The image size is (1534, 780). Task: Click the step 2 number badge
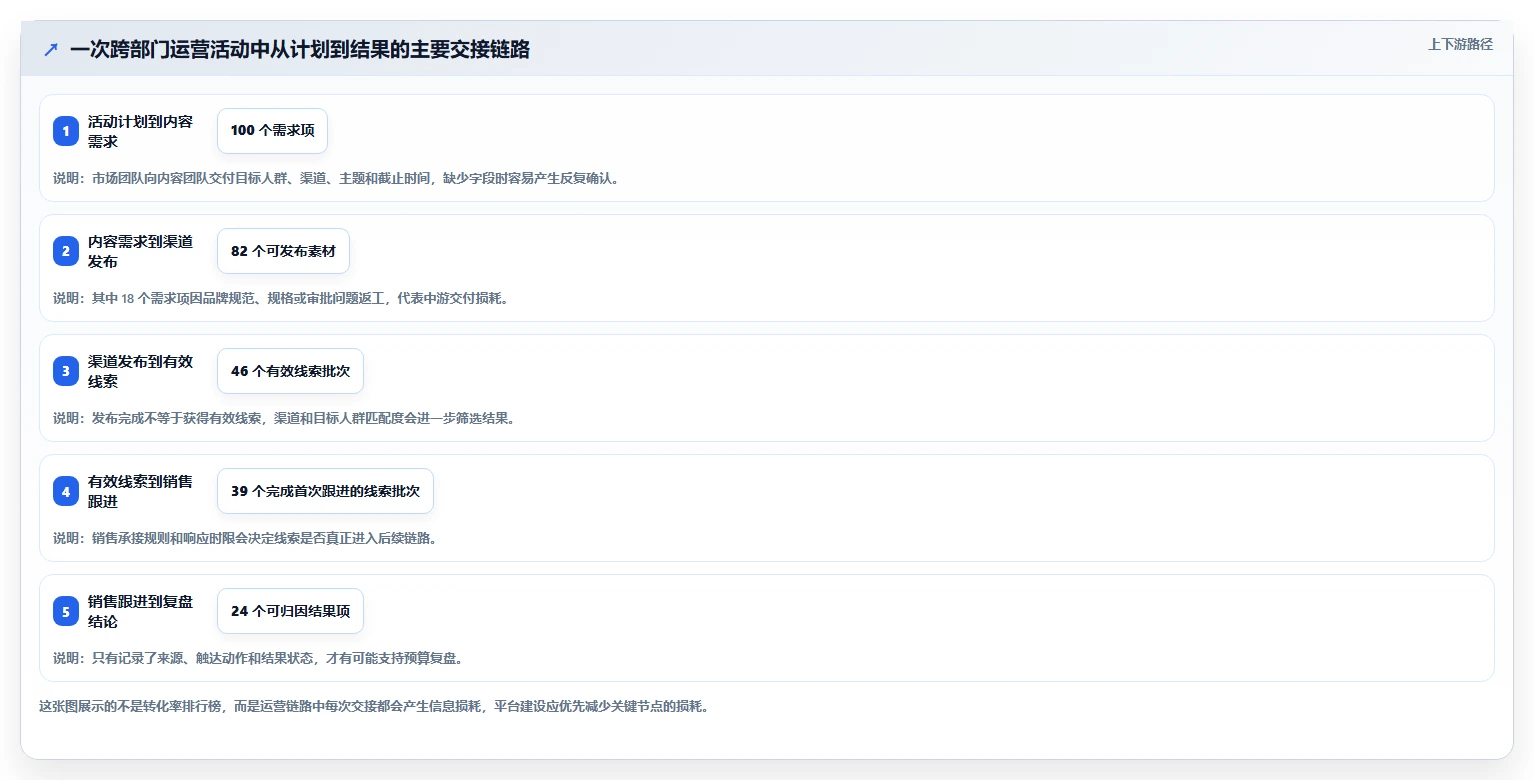click(66, 251)
